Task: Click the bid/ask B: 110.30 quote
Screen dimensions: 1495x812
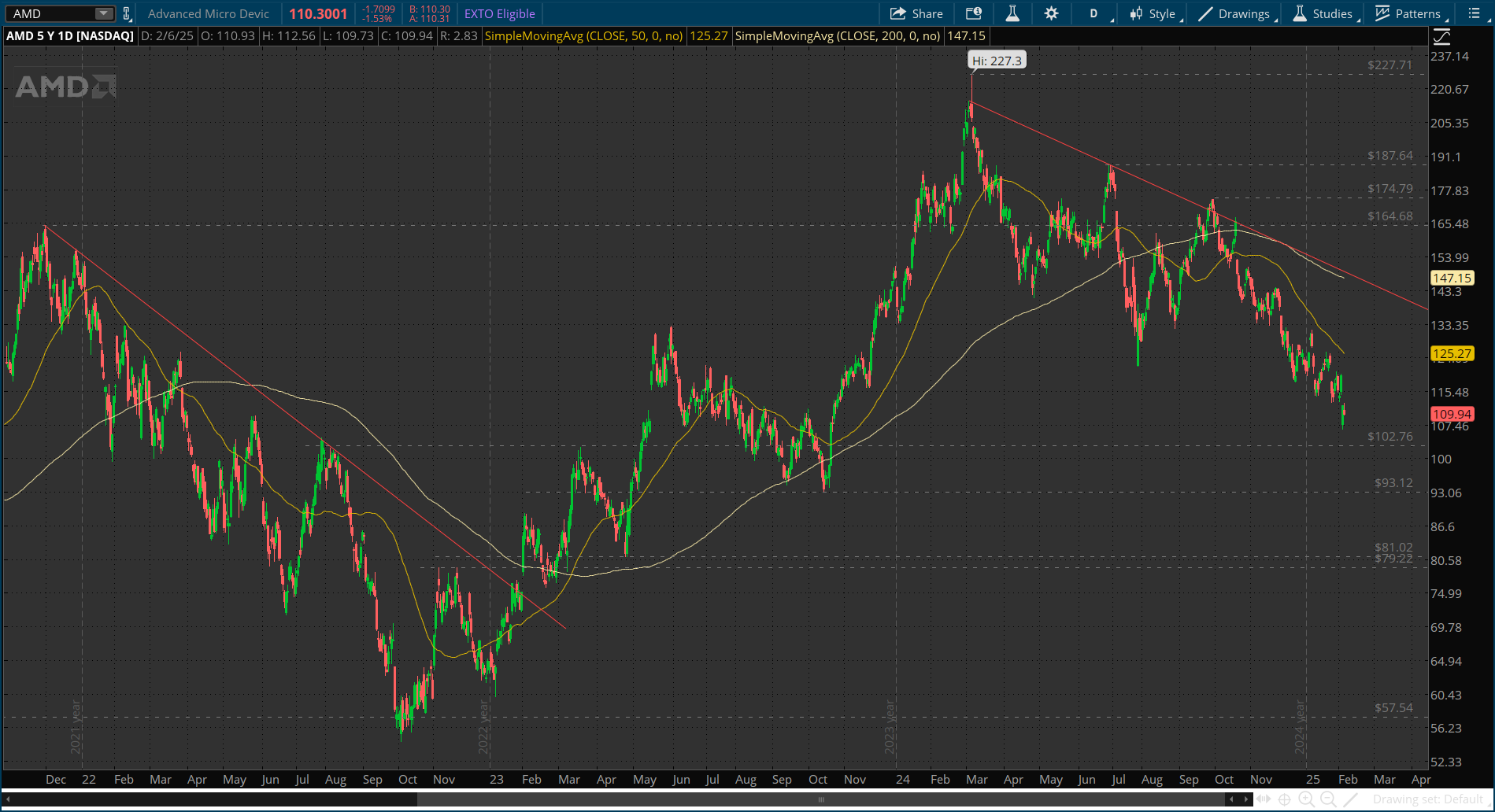Action: (x=430, y=9)
